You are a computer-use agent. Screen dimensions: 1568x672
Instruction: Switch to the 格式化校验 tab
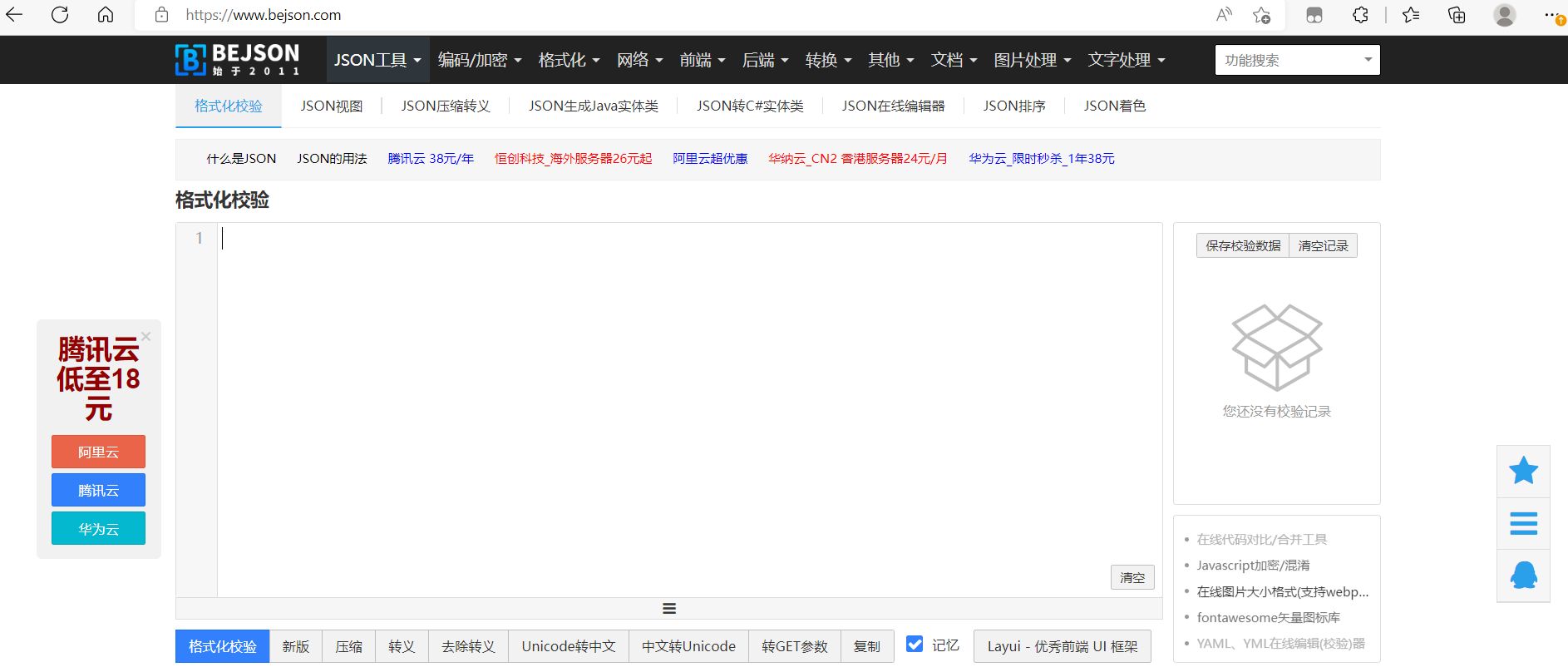coord(229,106)
